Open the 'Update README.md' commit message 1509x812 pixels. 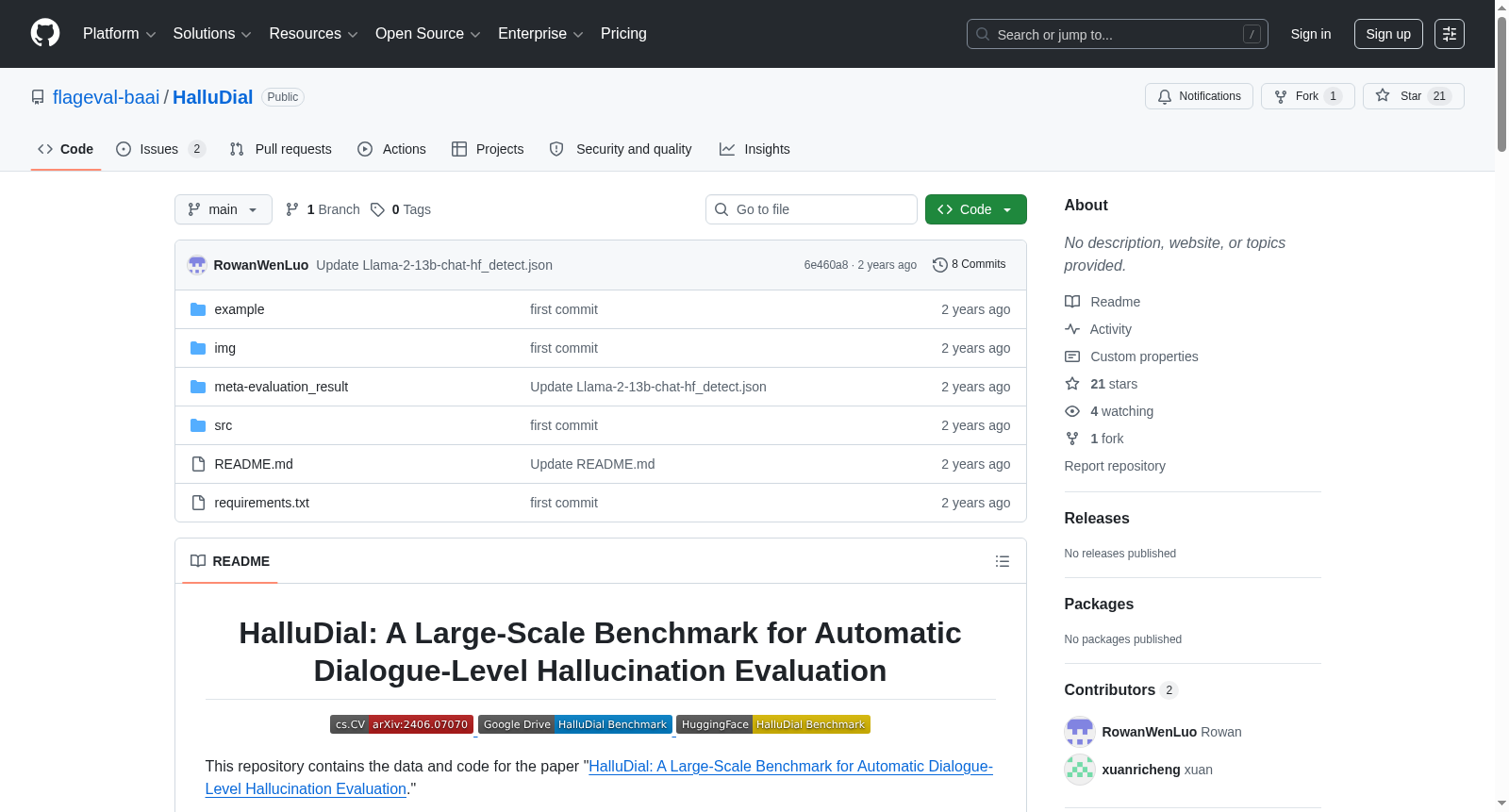click(592, 464)
